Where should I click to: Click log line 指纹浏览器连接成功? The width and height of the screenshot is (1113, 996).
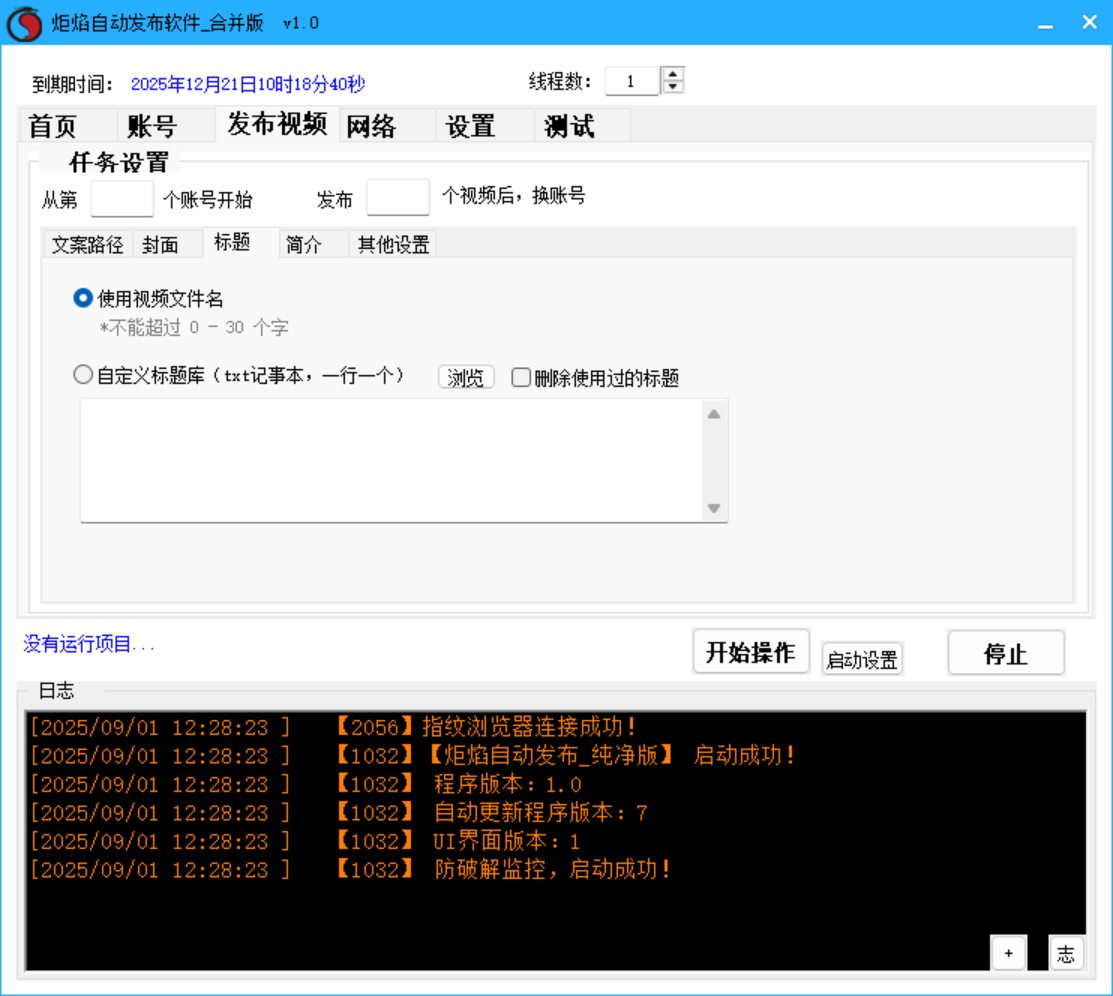(x=333, y=727)
